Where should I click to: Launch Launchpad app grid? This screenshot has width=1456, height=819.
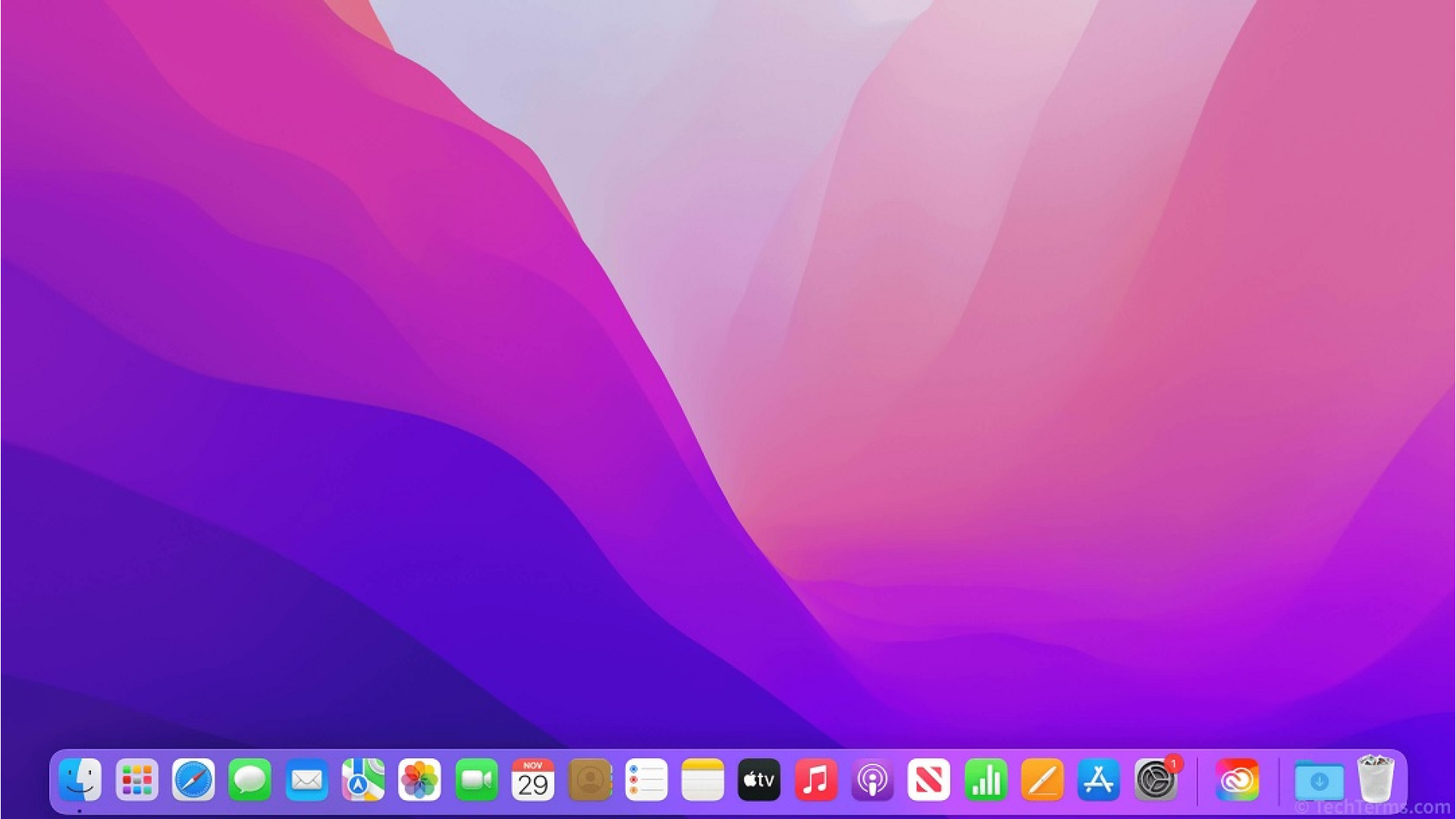click(137, 780)
